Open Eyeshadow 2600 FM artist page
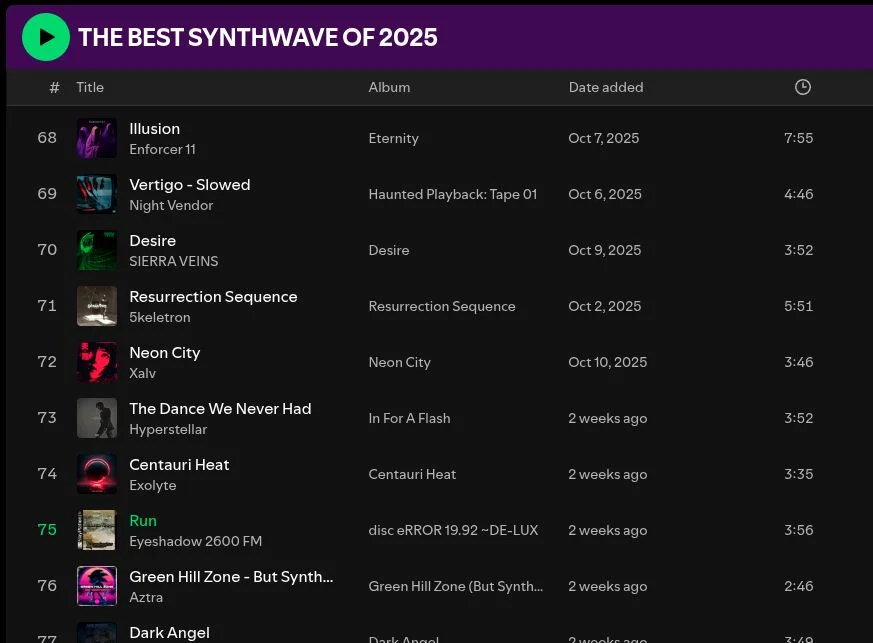This screenshot has height=643, width=873. (x=195, y=542)
